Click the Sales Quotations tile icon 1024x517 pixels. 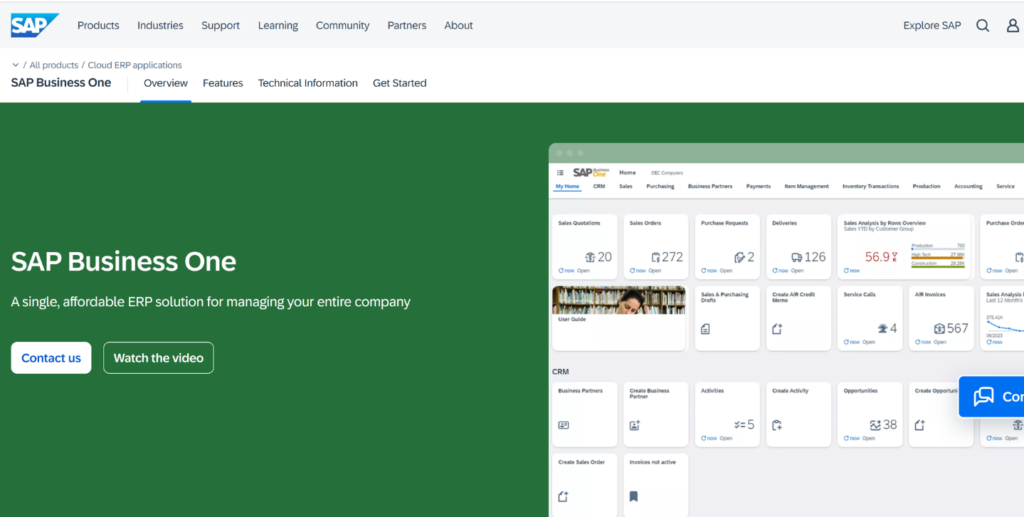click(590, 257)
